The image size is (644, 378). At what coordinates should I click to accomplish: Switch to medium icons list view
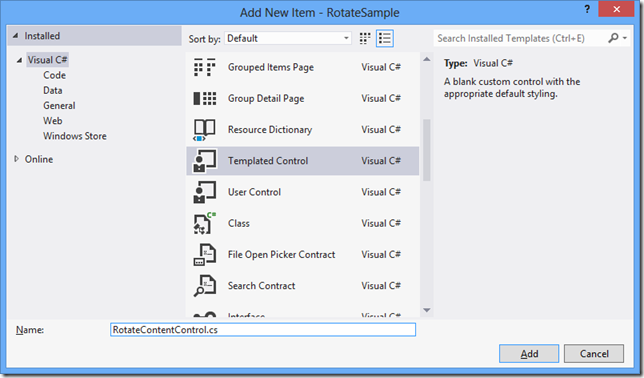[385, 39]
